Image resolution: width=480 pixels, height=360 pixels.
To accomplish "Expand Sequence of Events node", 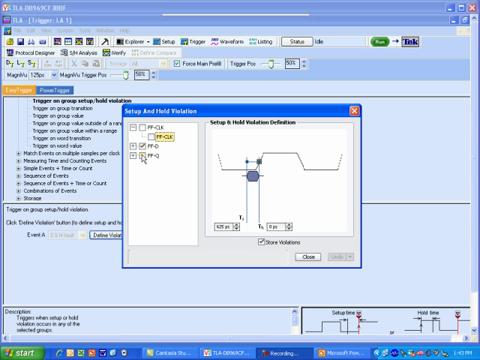I will point(19,176).
